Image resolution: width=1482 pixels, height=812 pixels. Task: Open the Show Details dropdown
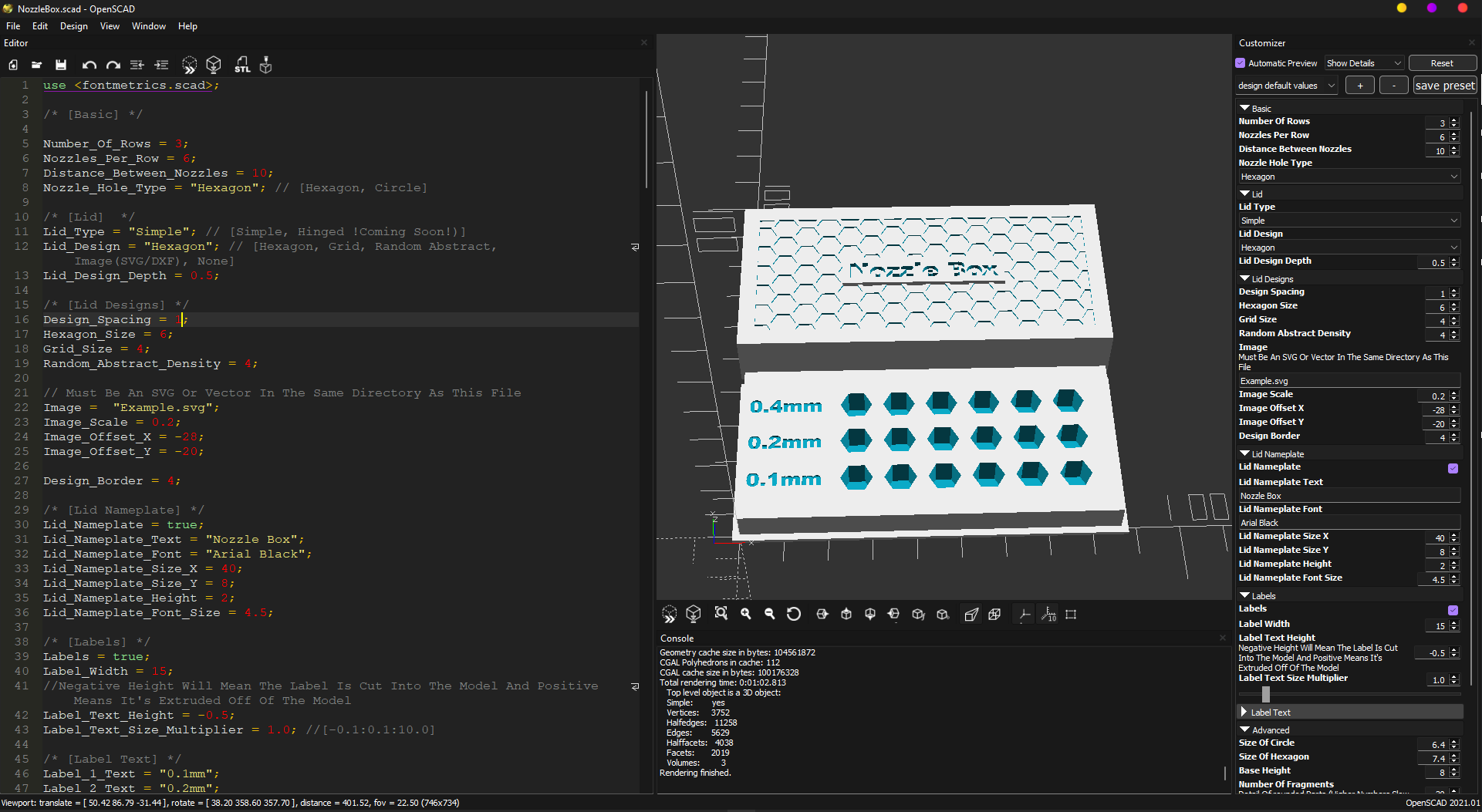point(1364,63)
